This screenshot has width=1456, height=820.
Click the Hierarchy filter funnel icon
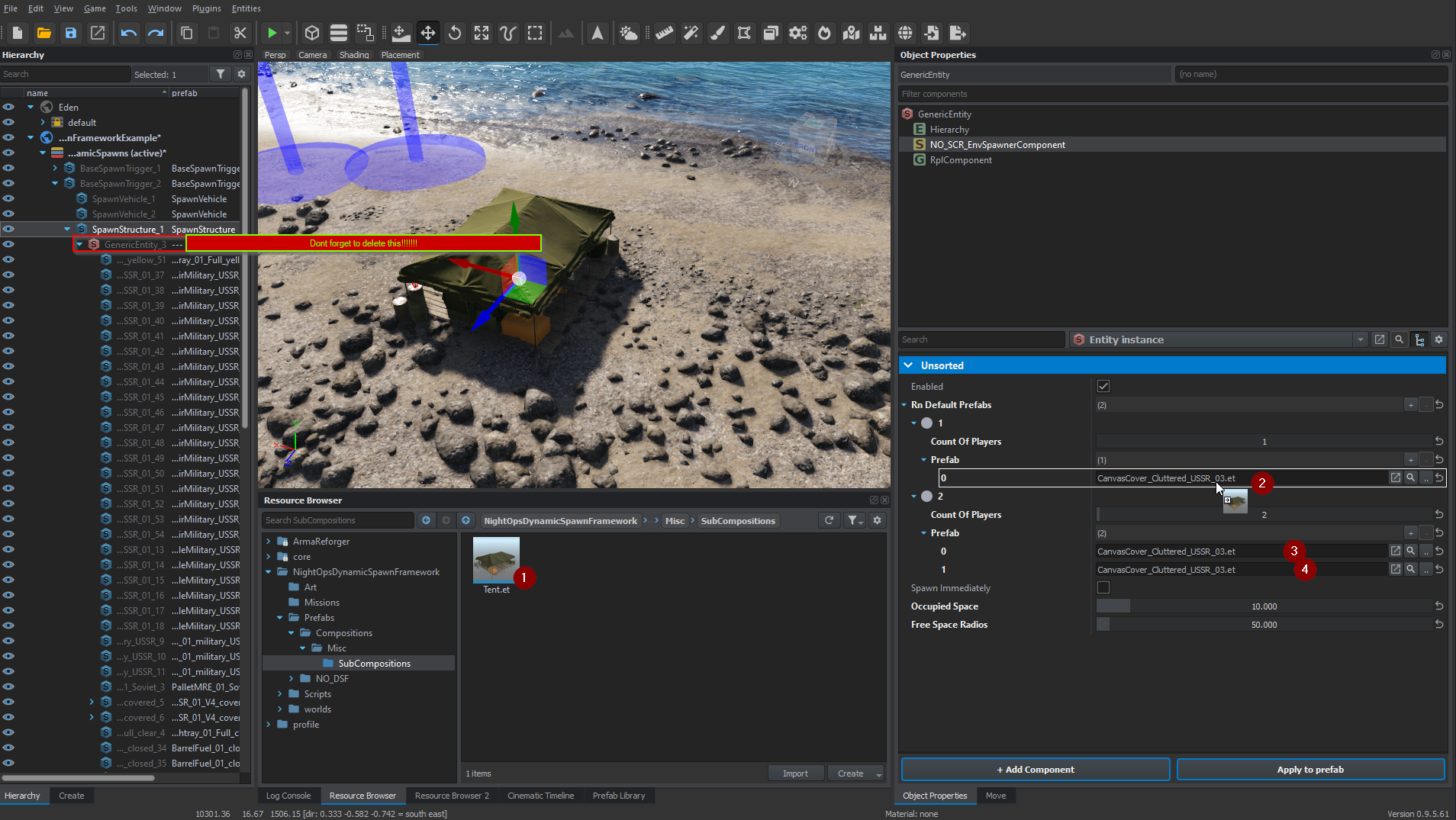[221, 74]
